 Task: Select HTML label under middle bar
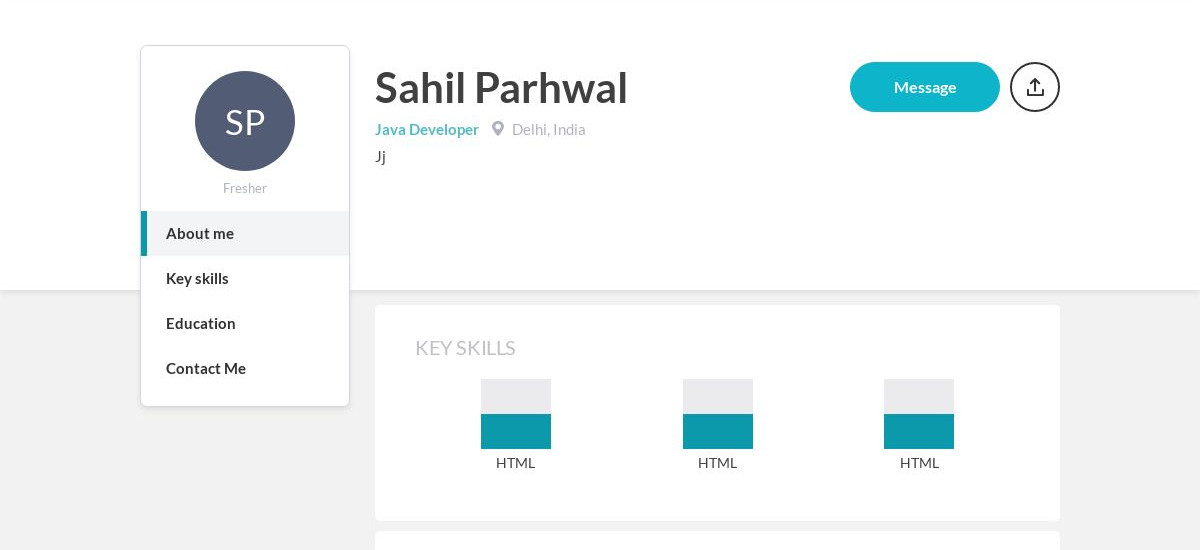pyautogui.click(x=718, y=463)
